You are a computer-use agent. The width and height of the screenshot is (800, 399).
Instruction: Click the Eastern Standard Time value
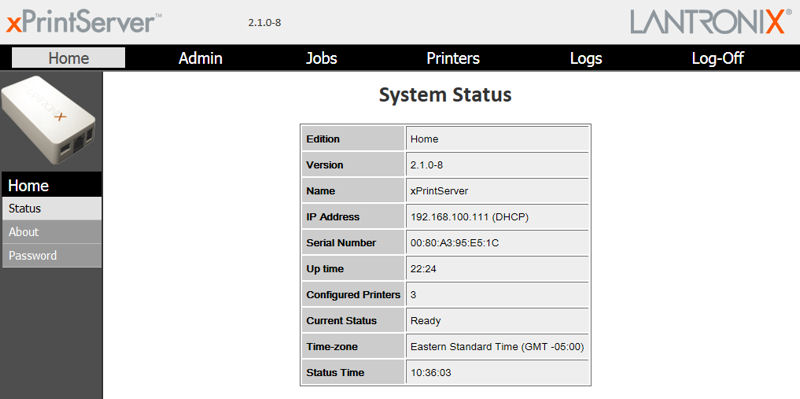497,347
